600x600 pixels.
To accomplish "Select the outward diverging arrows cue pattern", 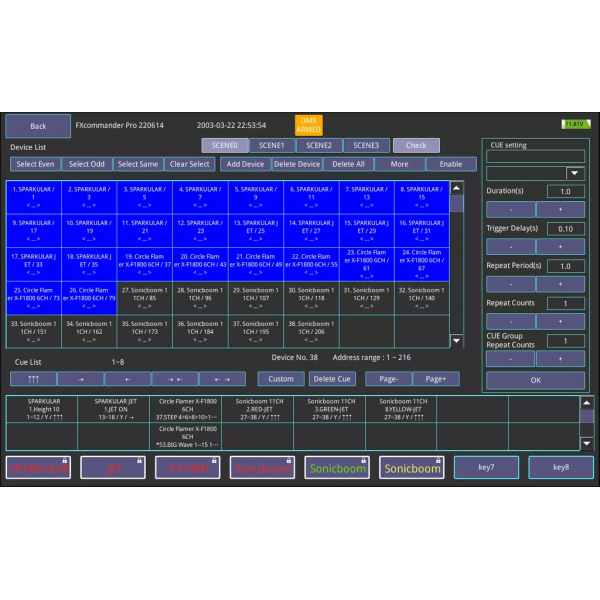I will (x=222, y=379).
